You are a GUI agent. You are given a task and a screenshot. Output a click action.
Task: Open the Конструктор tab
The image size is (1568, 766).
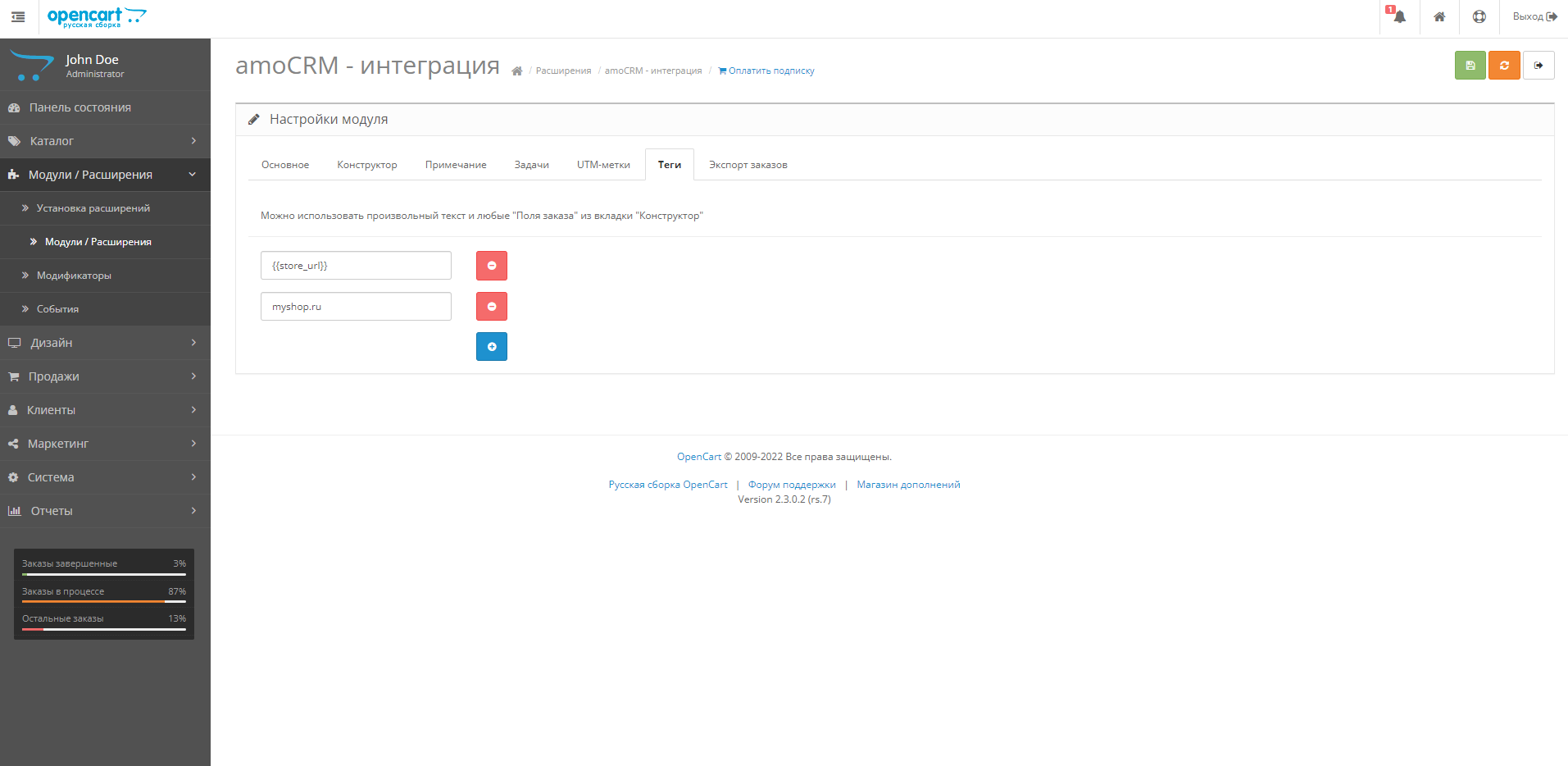[x=366, y=164]
